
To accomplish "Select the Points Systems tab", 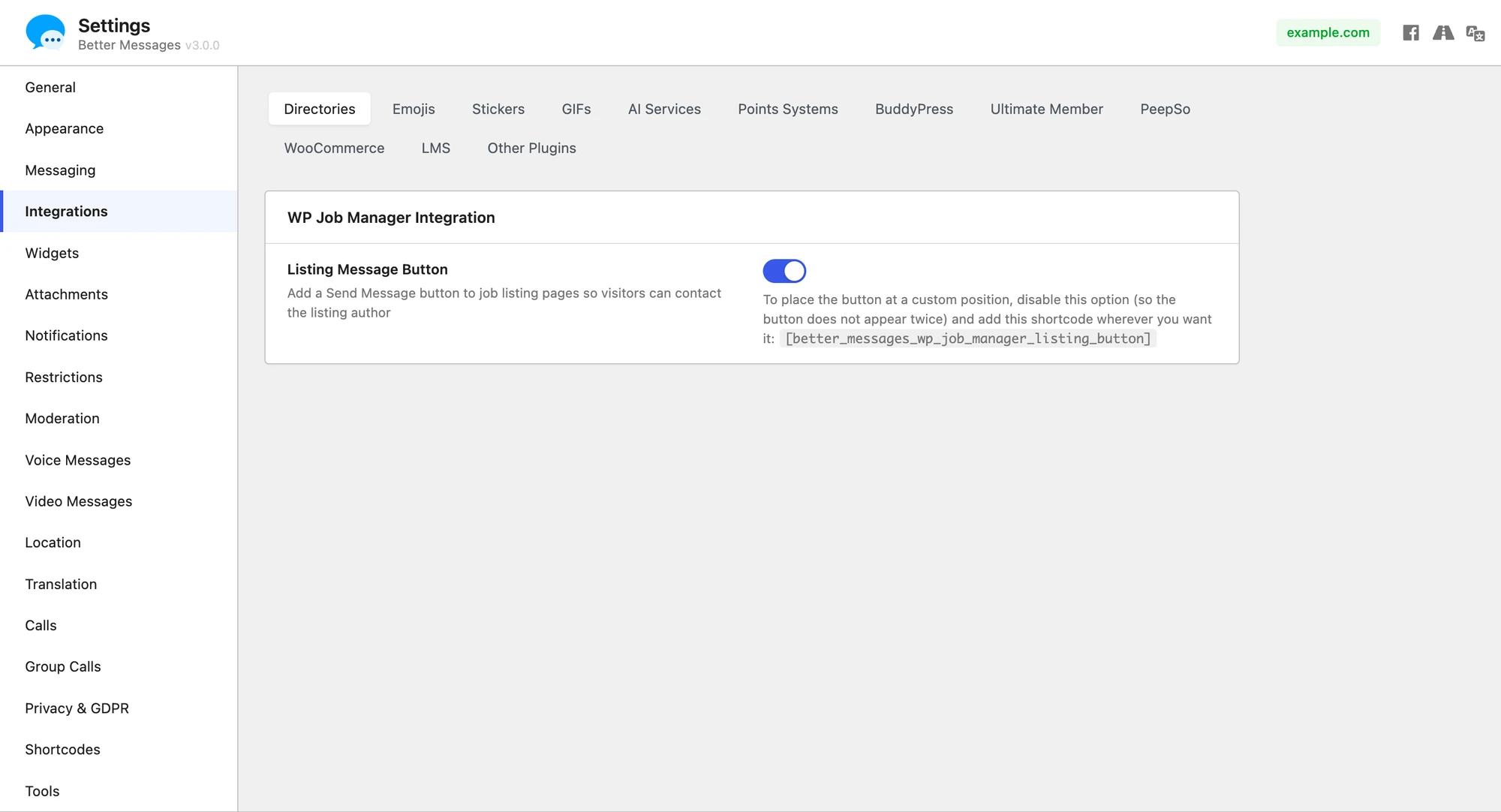I will pos(788,109).
